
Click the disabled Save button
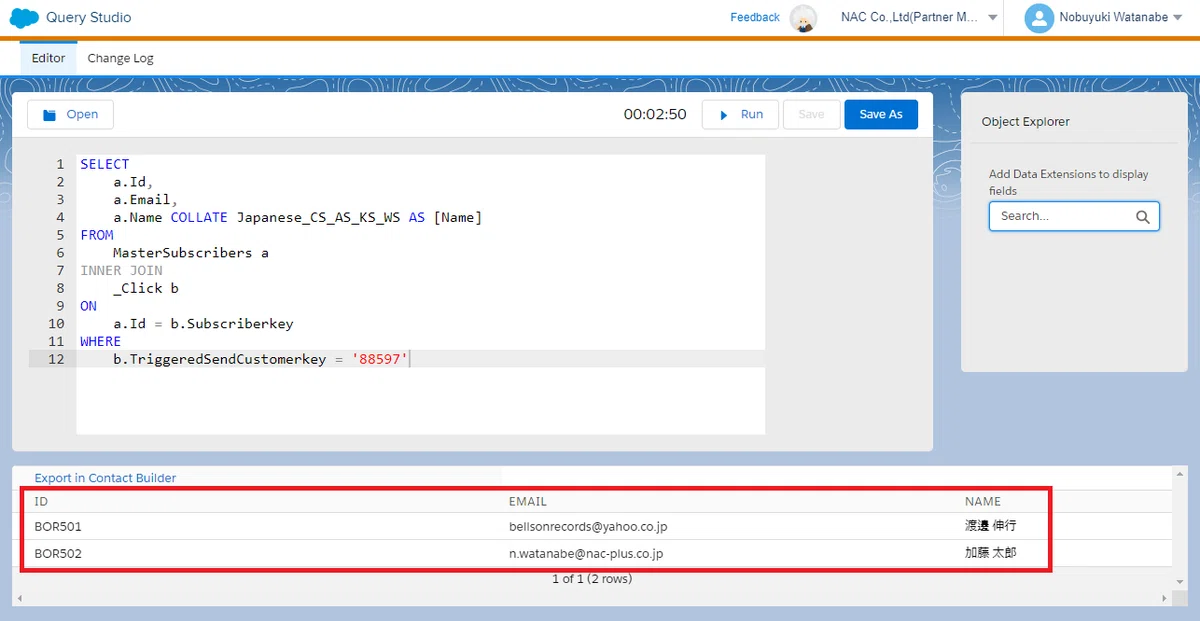[811, 114]
